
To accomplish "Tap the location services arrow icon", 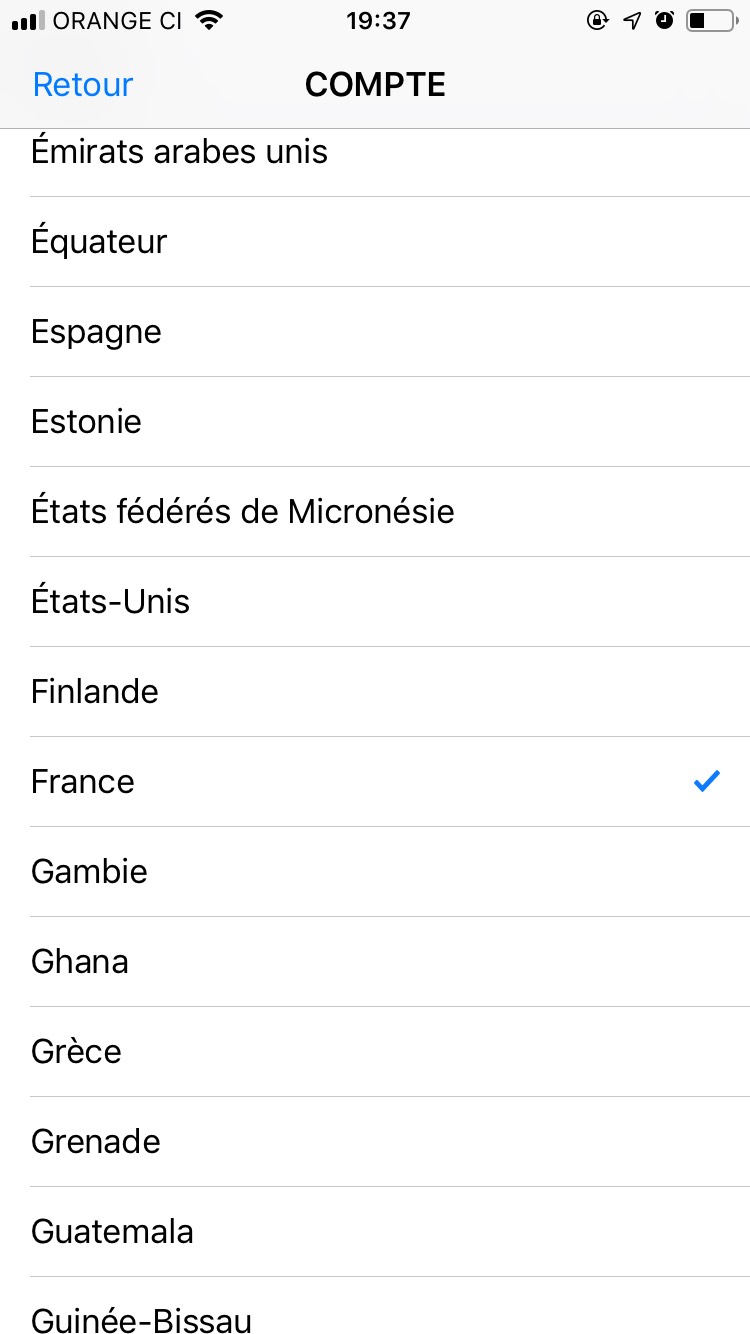I will tap(631, 21).
